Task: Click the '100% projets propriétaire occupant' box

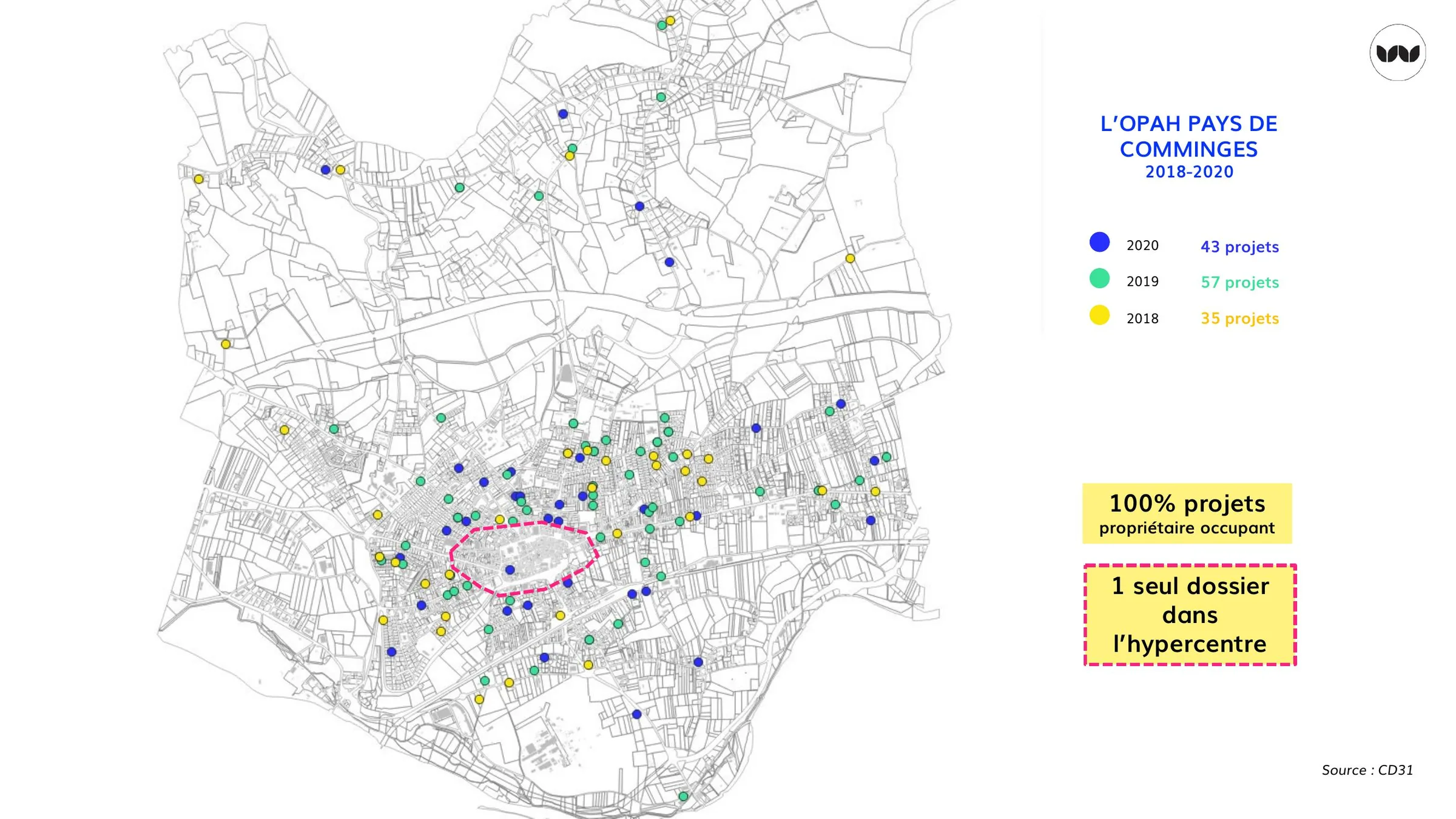Action: (x=1187, y=513)
